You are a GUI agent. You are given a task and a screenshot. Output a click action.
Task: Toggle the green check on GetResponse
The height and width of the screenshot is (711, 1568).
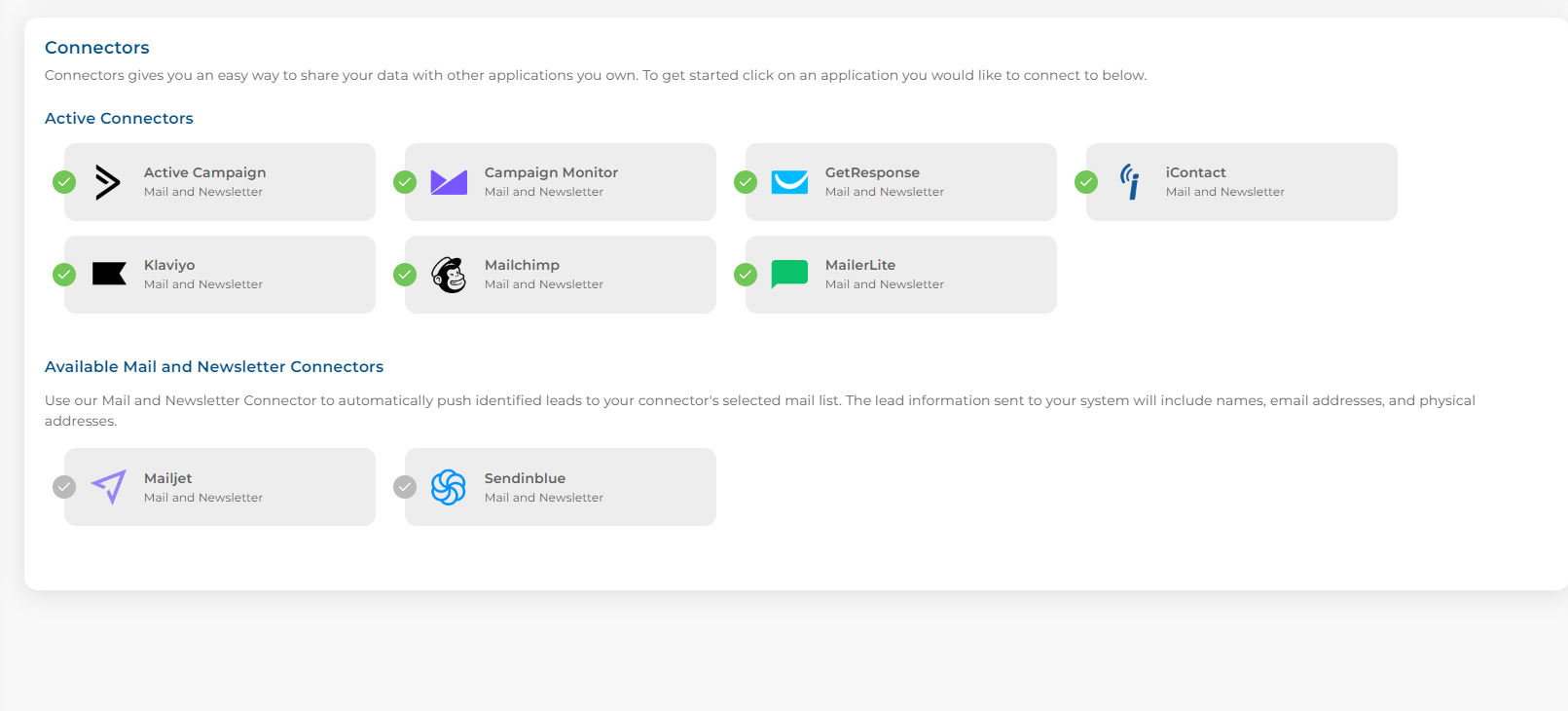[746, 182]
